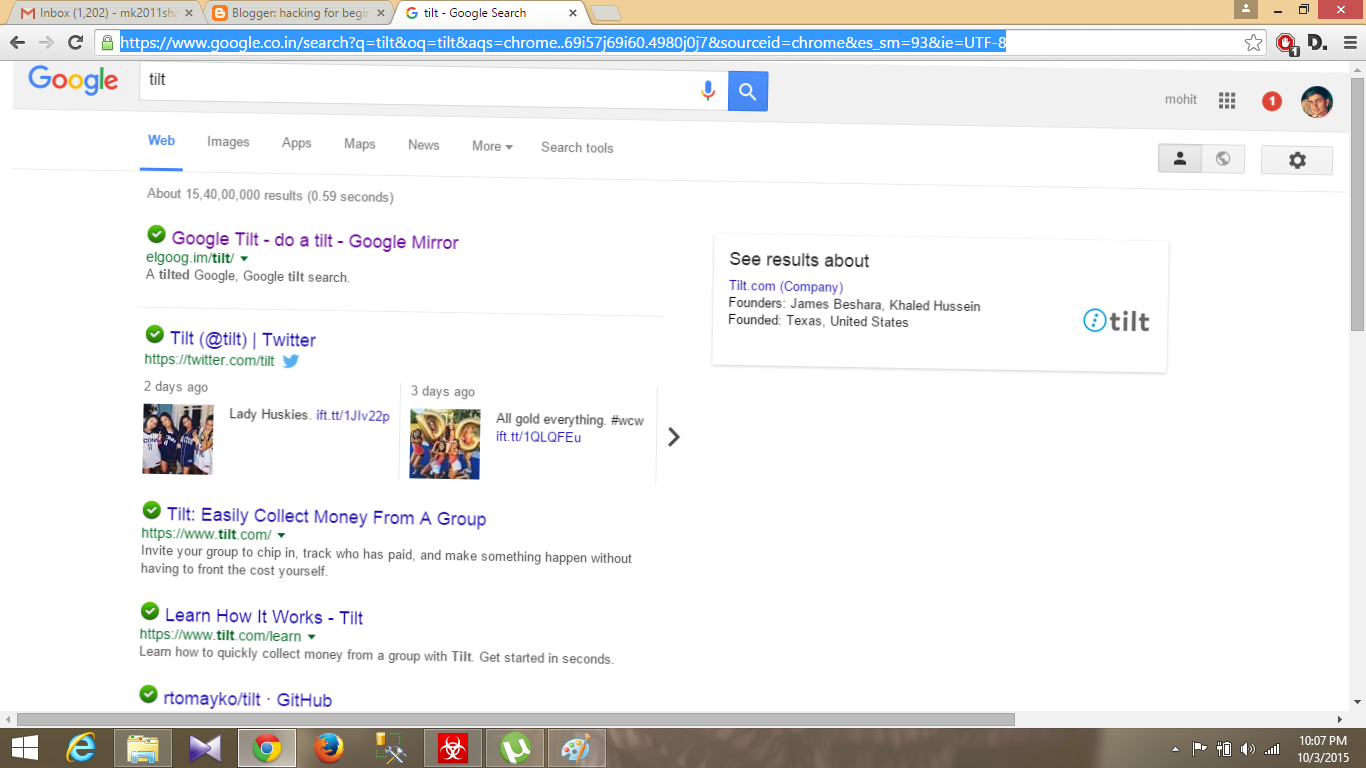This screenshot has width=1366, height=768.
Task: Switch to Blogger hacking browser tab
Action: pyautogui.click(x=297, y=13)
